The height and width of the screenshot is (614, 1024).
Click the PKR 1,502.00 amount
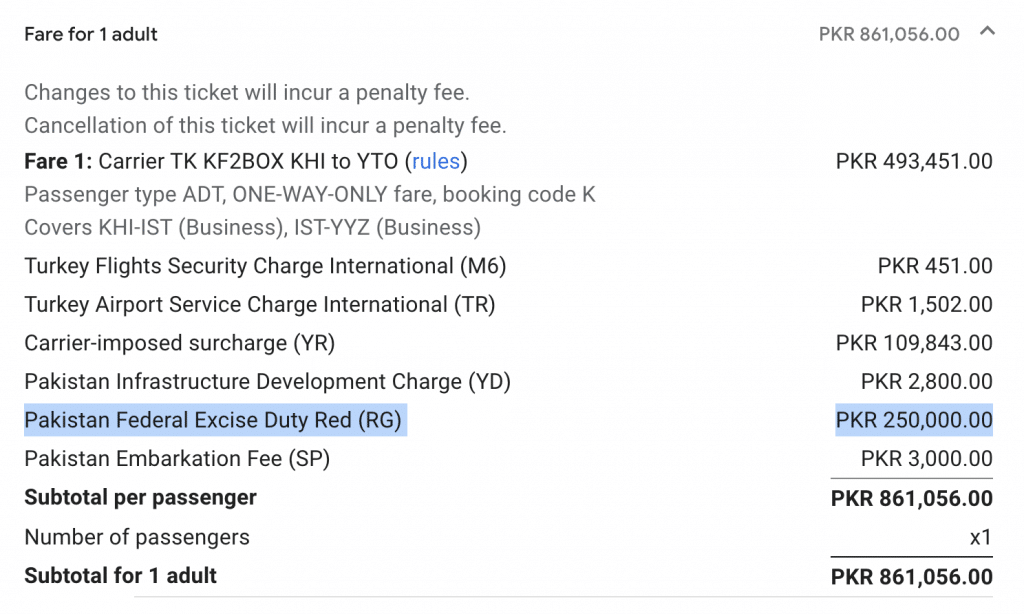(926, 304)
